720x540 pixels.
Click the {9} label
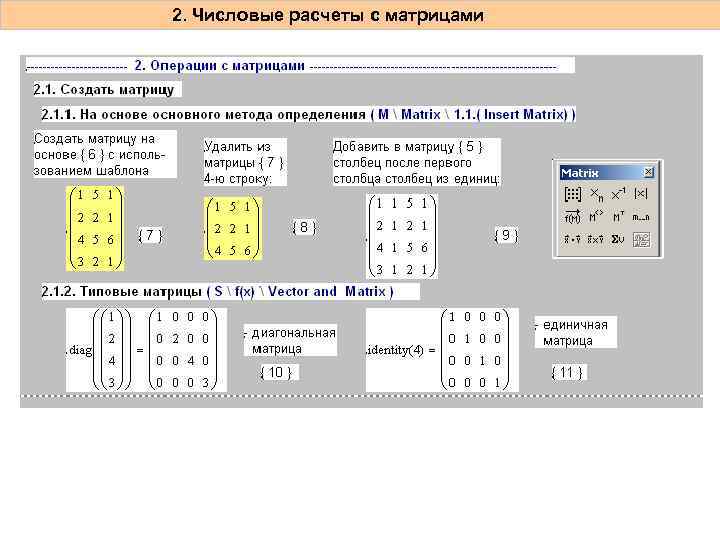tap(506, 235)
